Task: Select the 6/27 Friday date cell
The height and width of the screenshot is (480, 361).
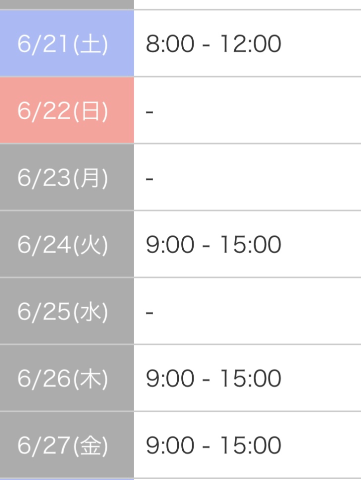Action: point(67,445)
